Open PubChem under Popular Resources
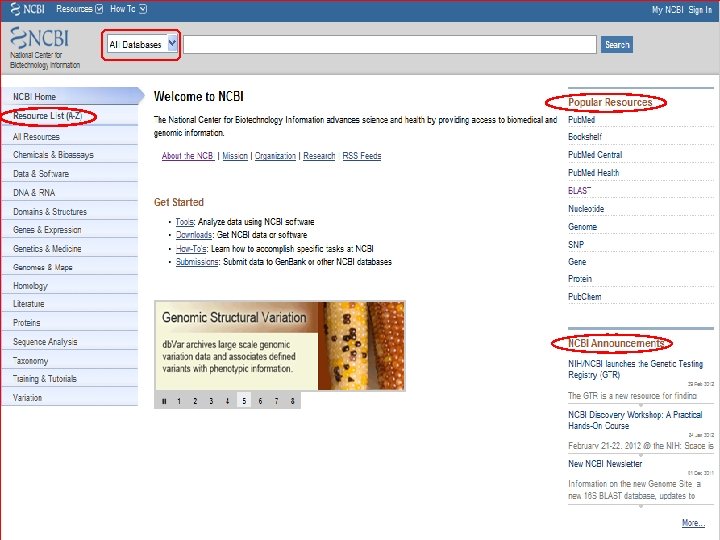Viewport: 720px width, 540px height. [x=585, y=297]
